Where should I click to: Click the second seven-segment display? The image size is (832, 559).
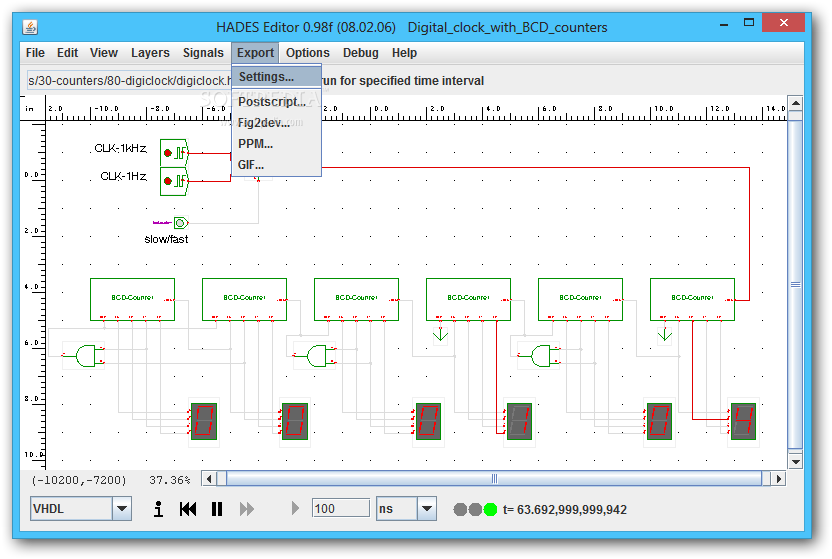point(294,422)
